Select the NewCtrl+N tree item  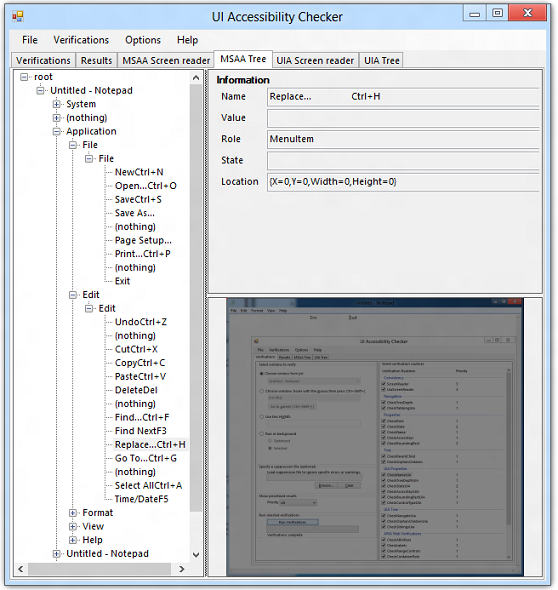(139, 172)
